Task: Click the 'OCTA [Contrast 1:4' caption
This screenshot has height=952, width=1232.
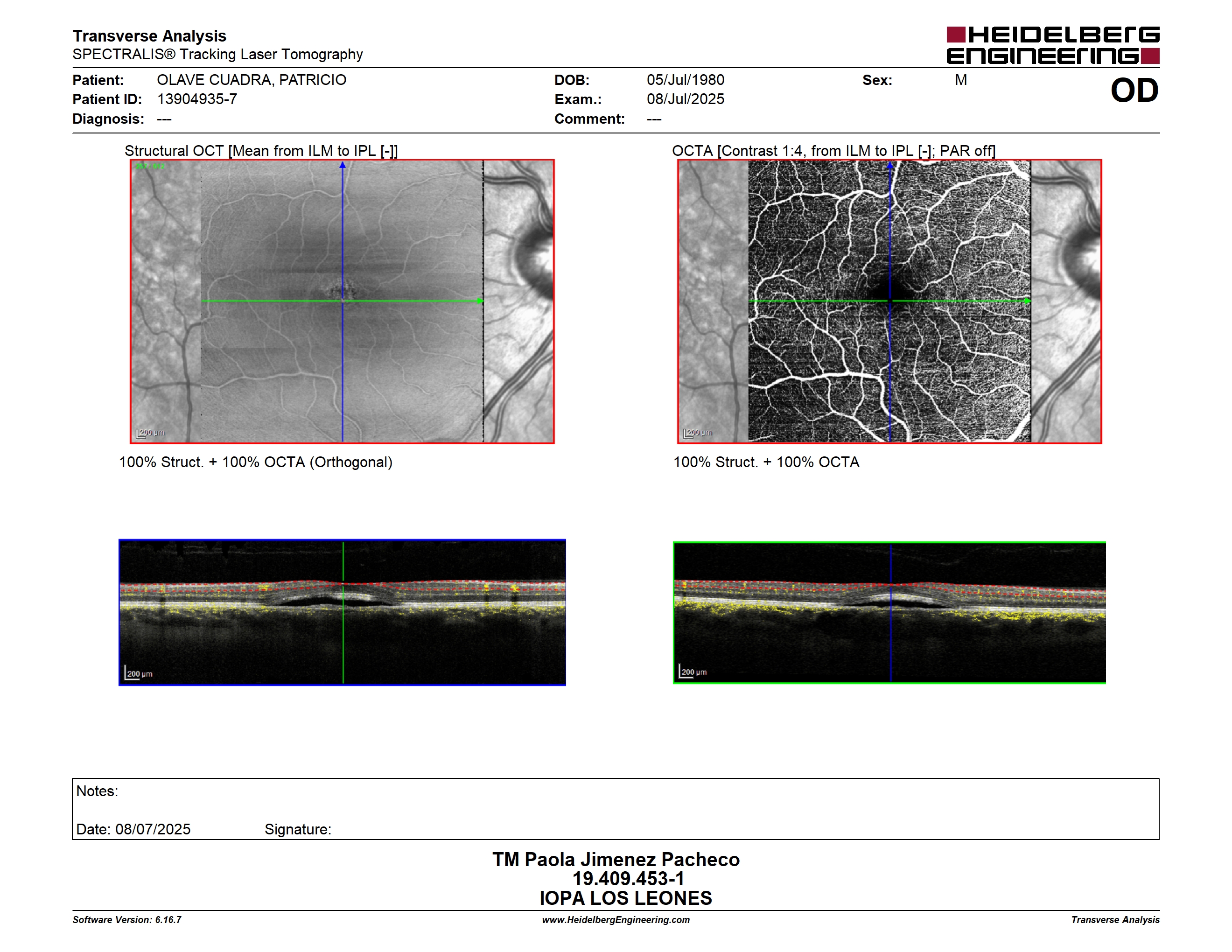Action: click(834, 151)
